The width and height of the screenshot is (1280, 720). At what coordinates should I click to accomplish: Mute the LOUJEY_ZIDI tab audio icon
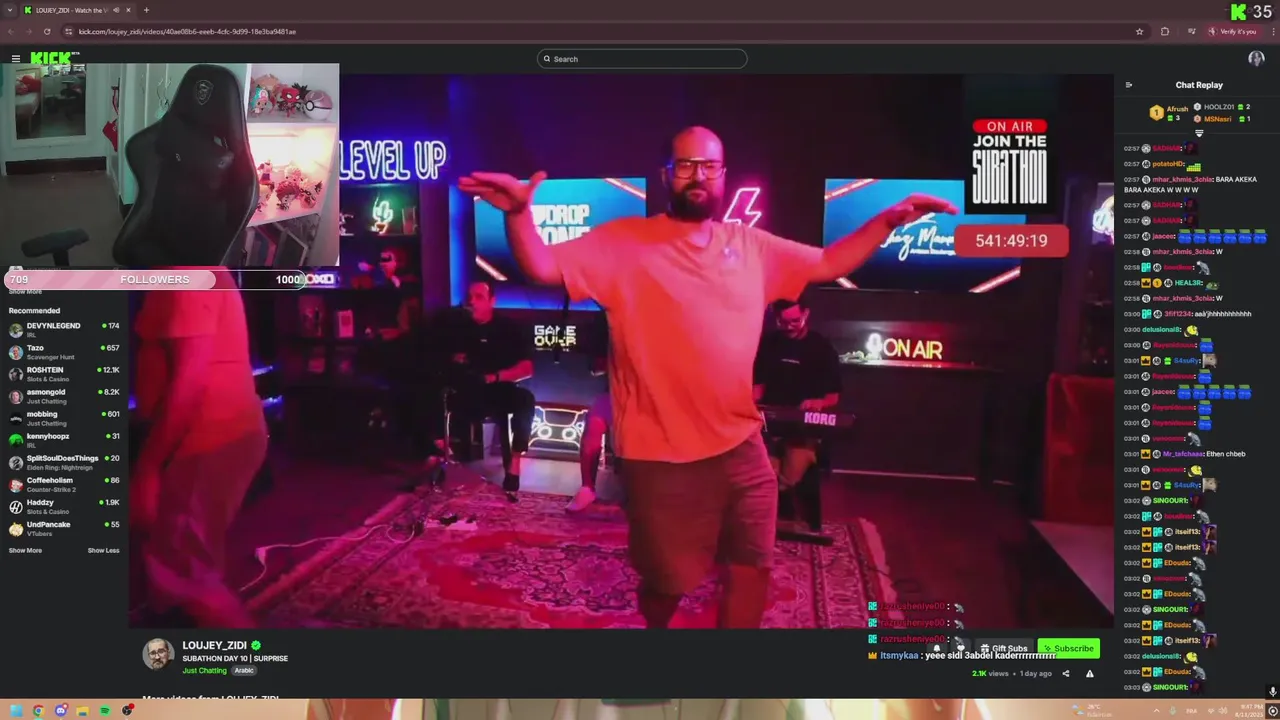116,10
